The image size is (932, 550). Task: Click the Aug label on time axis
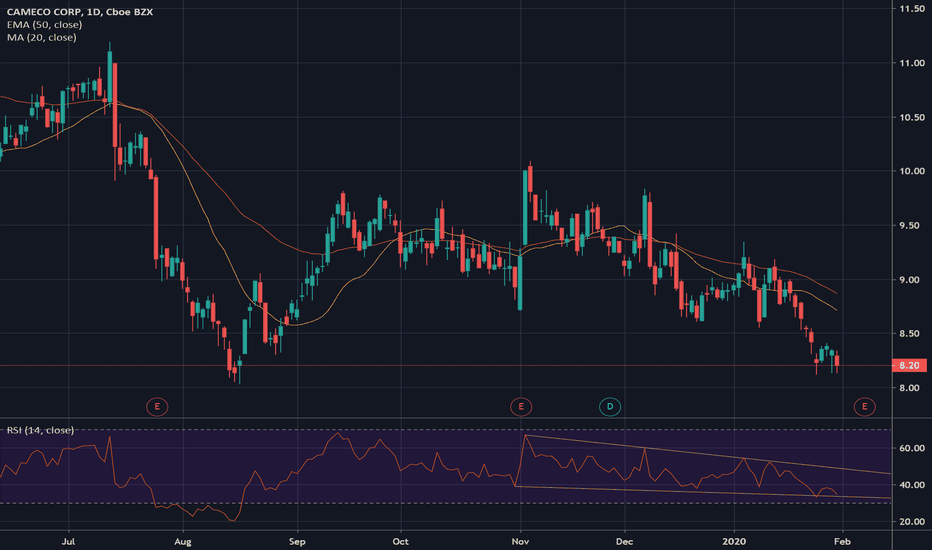point(183,542)
